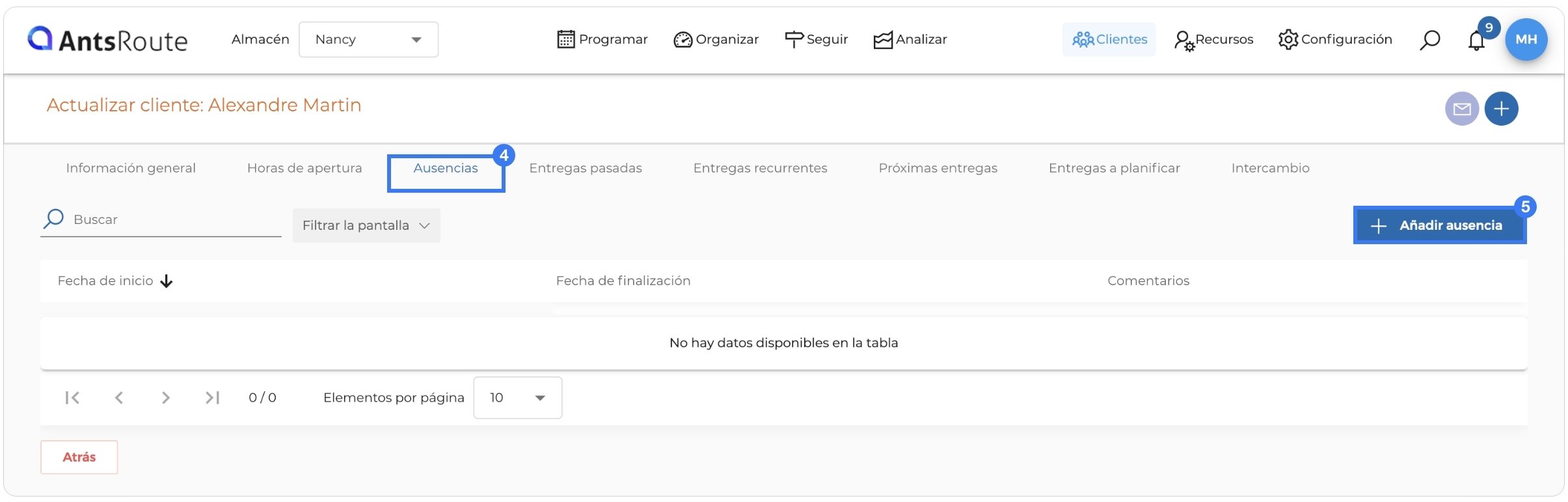
Task: Switch to Horas de apertura tab
Action: tap(304, 168)
